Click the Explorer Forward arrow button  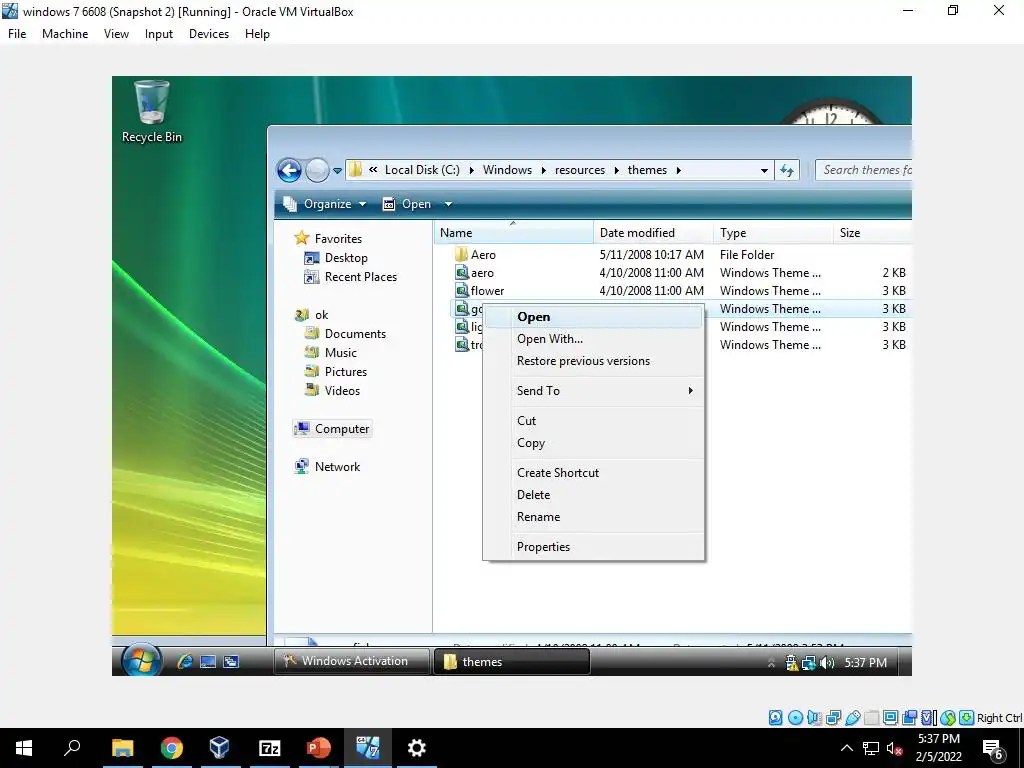click(317, 170)
